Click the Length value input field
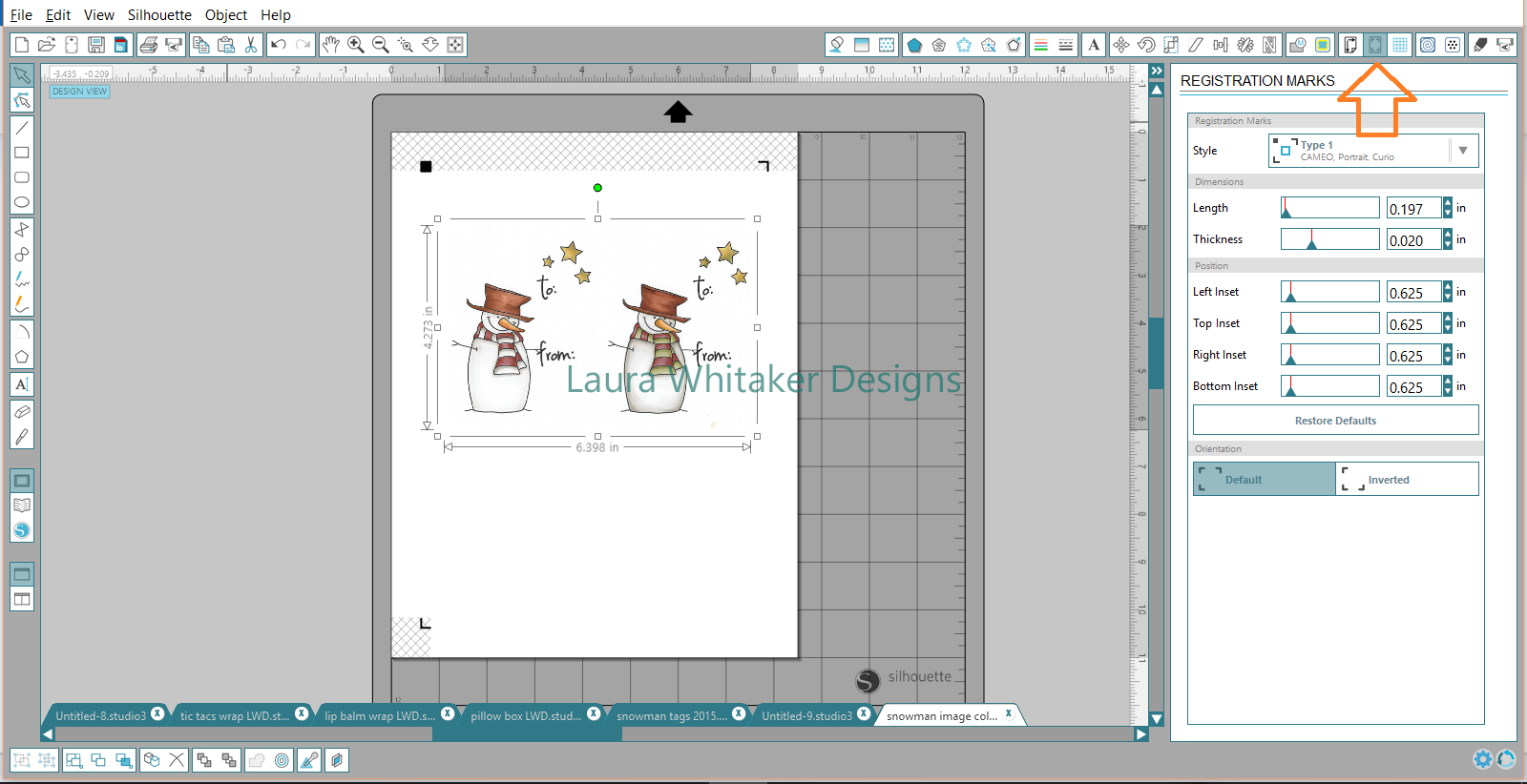This screenshot has height=784, width=1527. (x=1413, y=208)
